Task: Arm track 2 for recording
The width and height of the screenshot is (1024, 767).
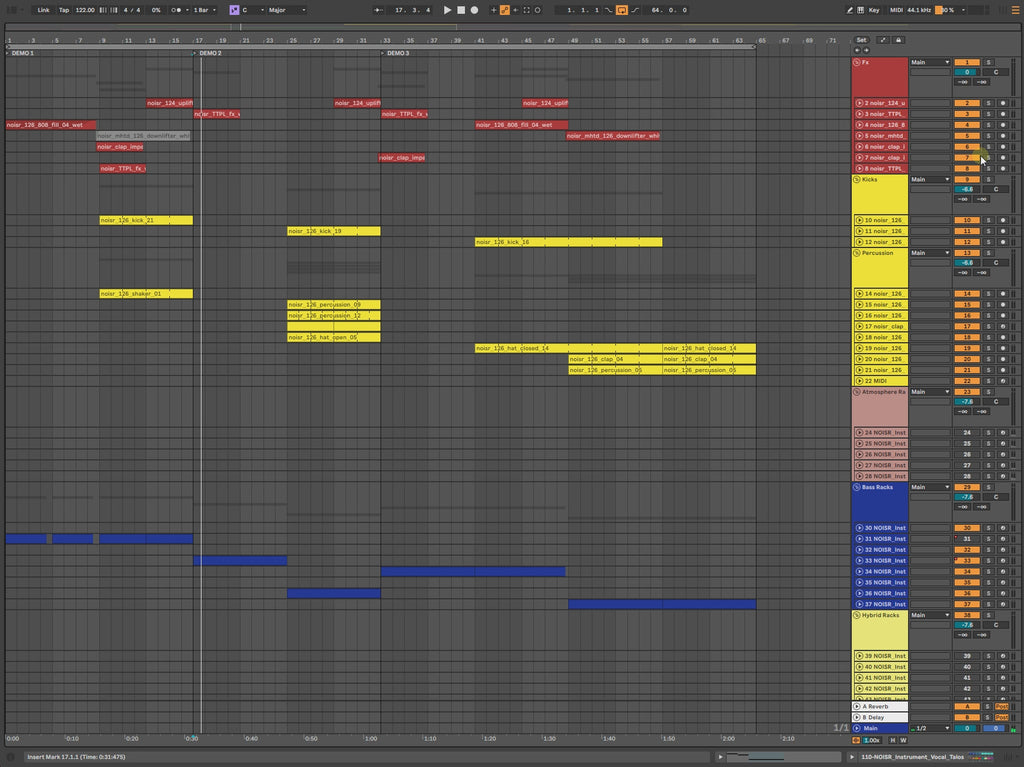Action: point(1003,103)
